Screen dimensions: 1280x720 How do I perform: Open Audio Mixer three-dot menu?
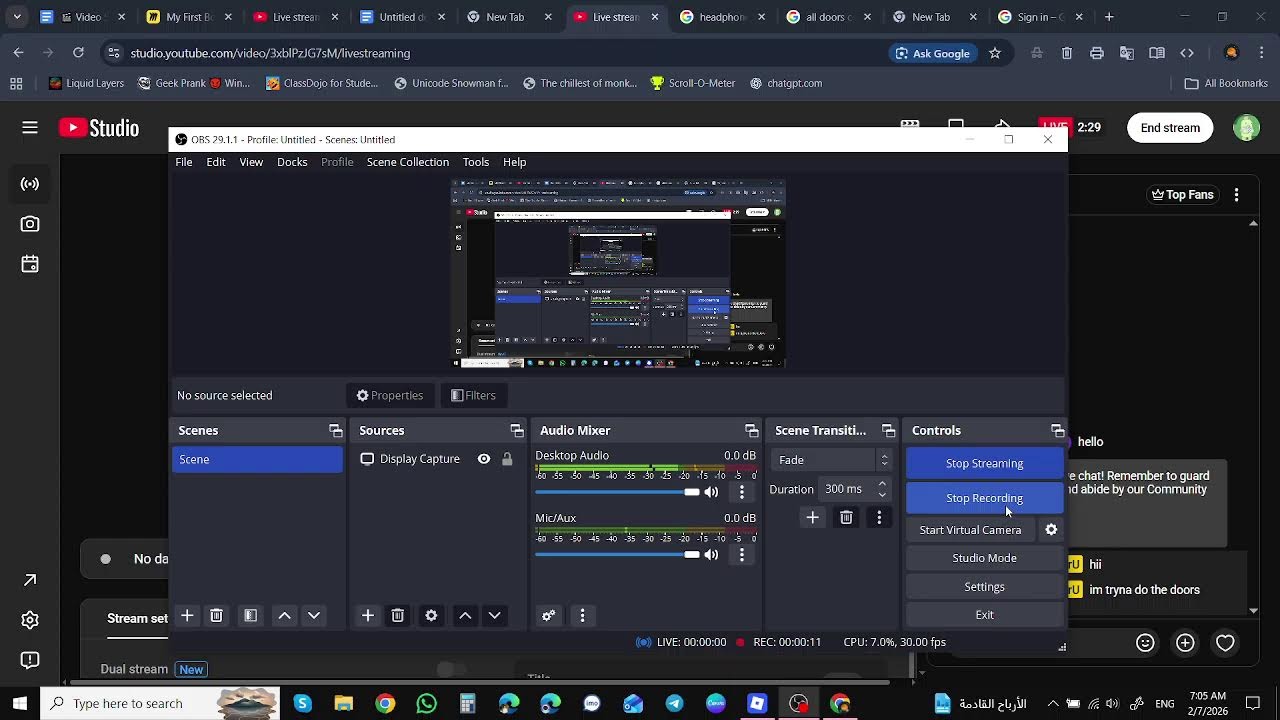(582, 616)
